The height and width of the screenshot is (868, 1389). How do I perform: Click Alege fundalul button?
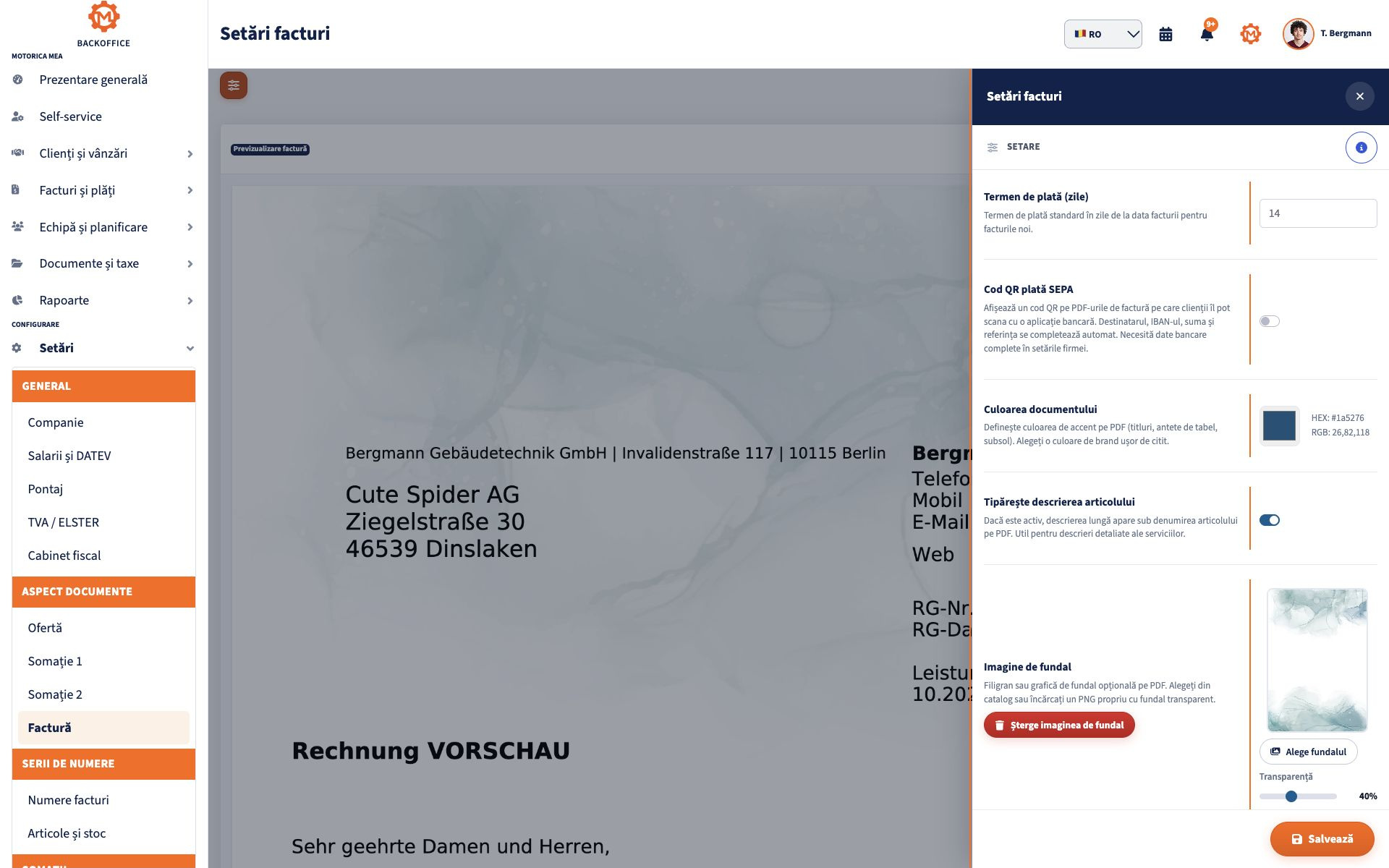point(1308,752)
